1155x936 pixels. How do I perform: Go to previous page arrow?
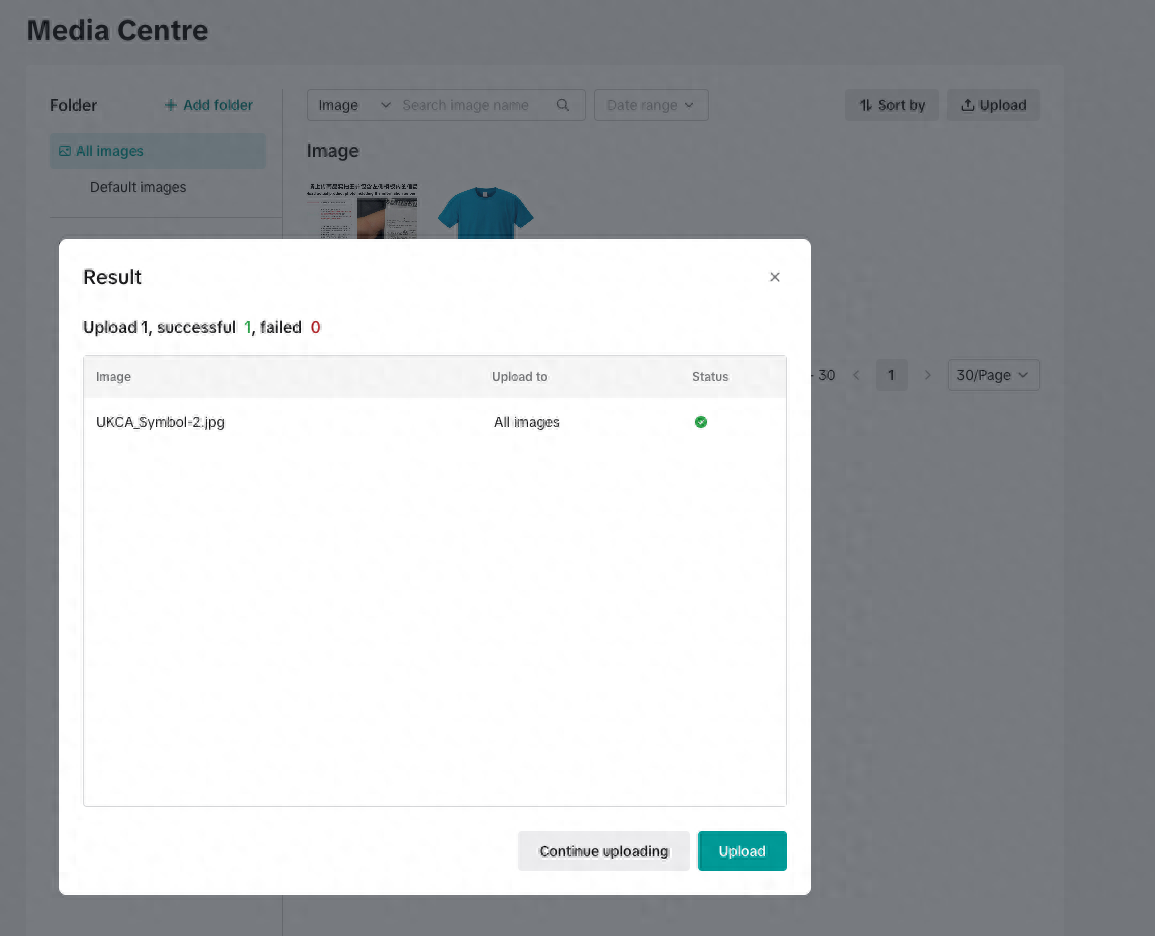point(856,376)
